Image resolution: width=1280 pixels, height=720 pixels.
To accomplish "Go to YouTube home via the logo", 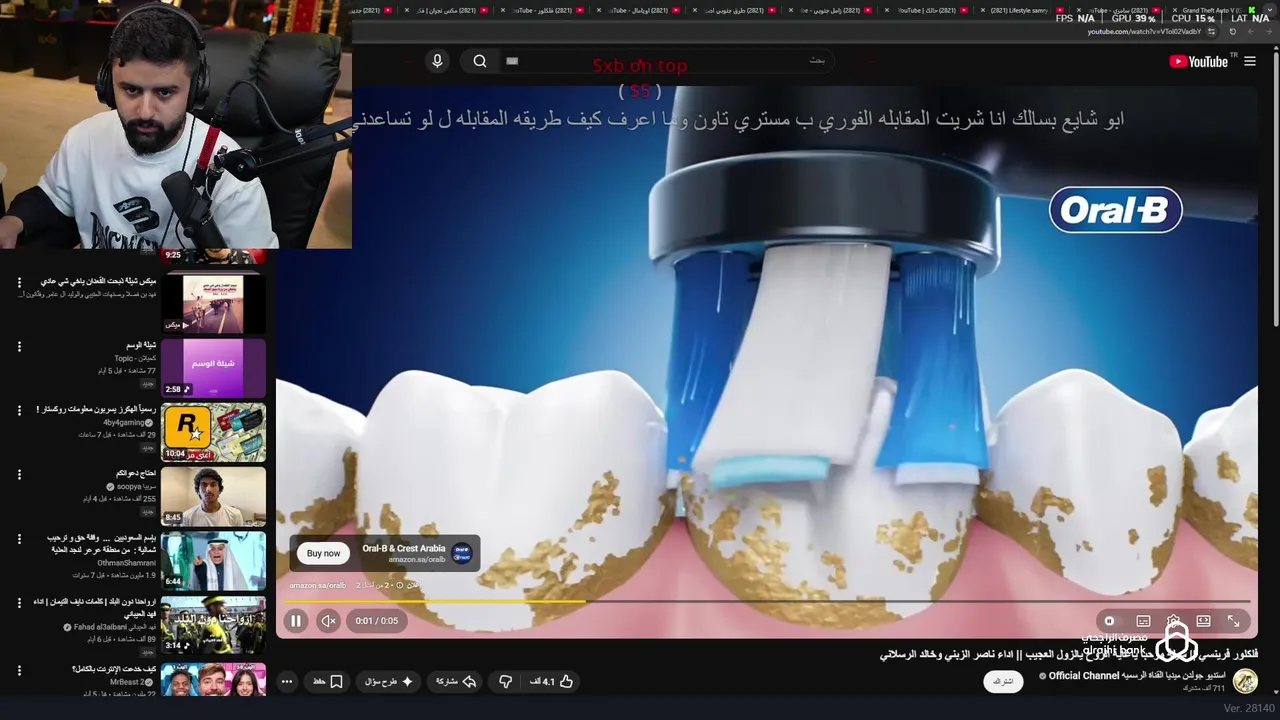I will click(x=1199, y=61).
